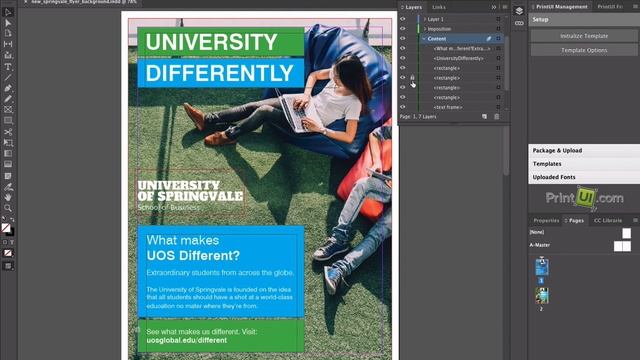Select the Zoom magnifier tool
This screenshot has width=640, height=360.
tap(8, 208)
